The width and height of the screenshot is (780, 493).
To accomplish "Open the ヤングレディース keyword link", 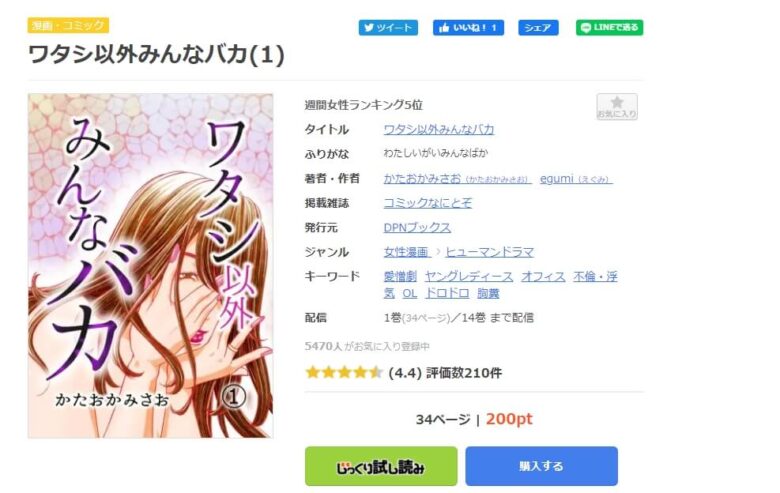I will tap(469, 277).
